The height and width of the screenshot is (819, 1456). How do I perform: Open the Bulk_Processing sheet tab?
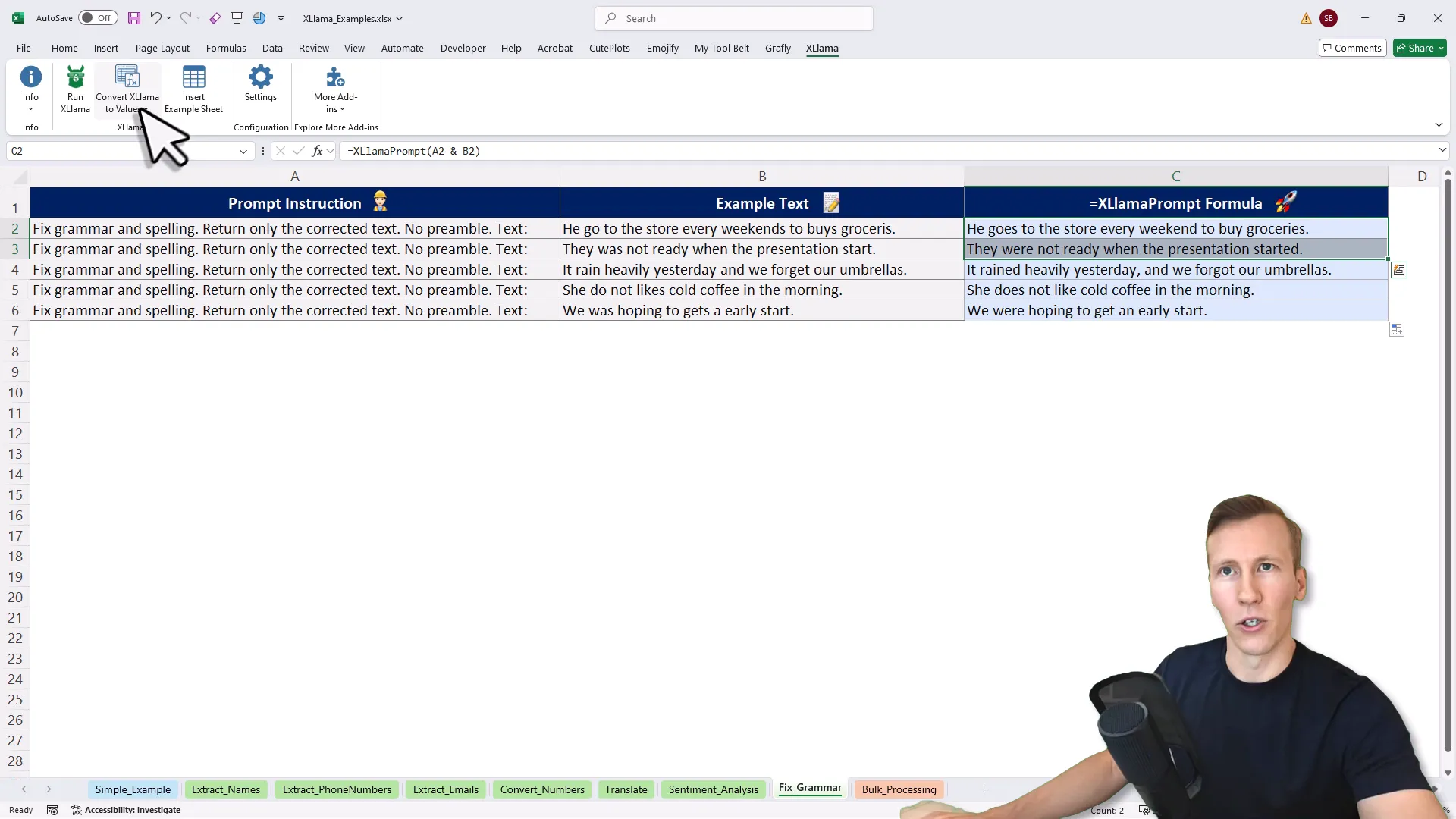898,789
